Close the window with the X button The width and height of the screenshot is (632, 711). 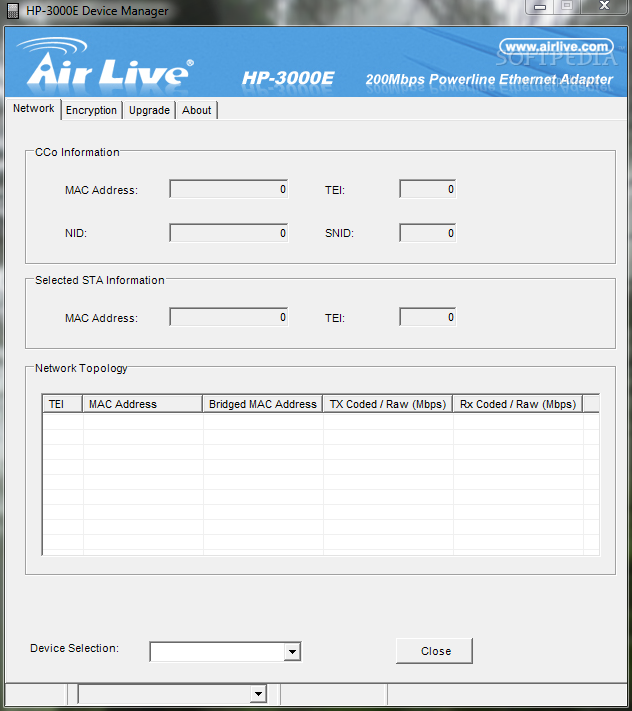[x=604, y=6]
